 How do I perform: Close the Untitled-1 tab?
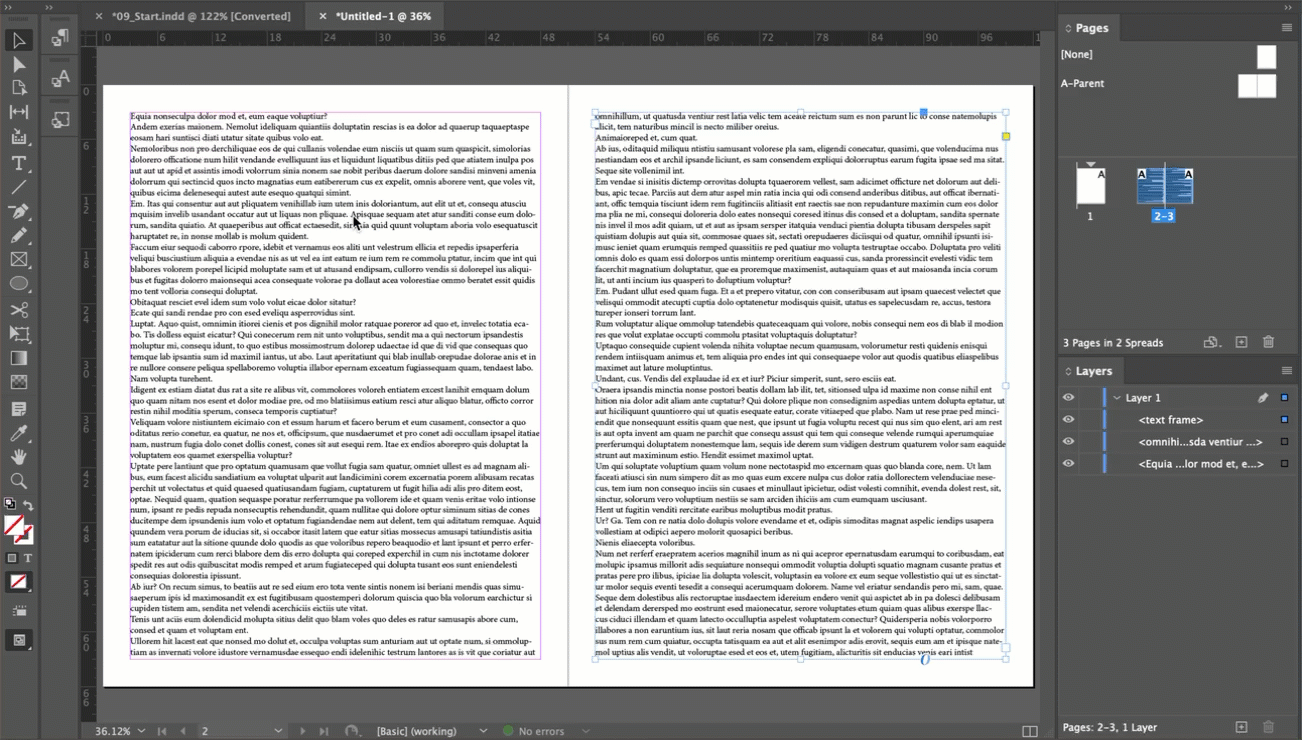322,16
